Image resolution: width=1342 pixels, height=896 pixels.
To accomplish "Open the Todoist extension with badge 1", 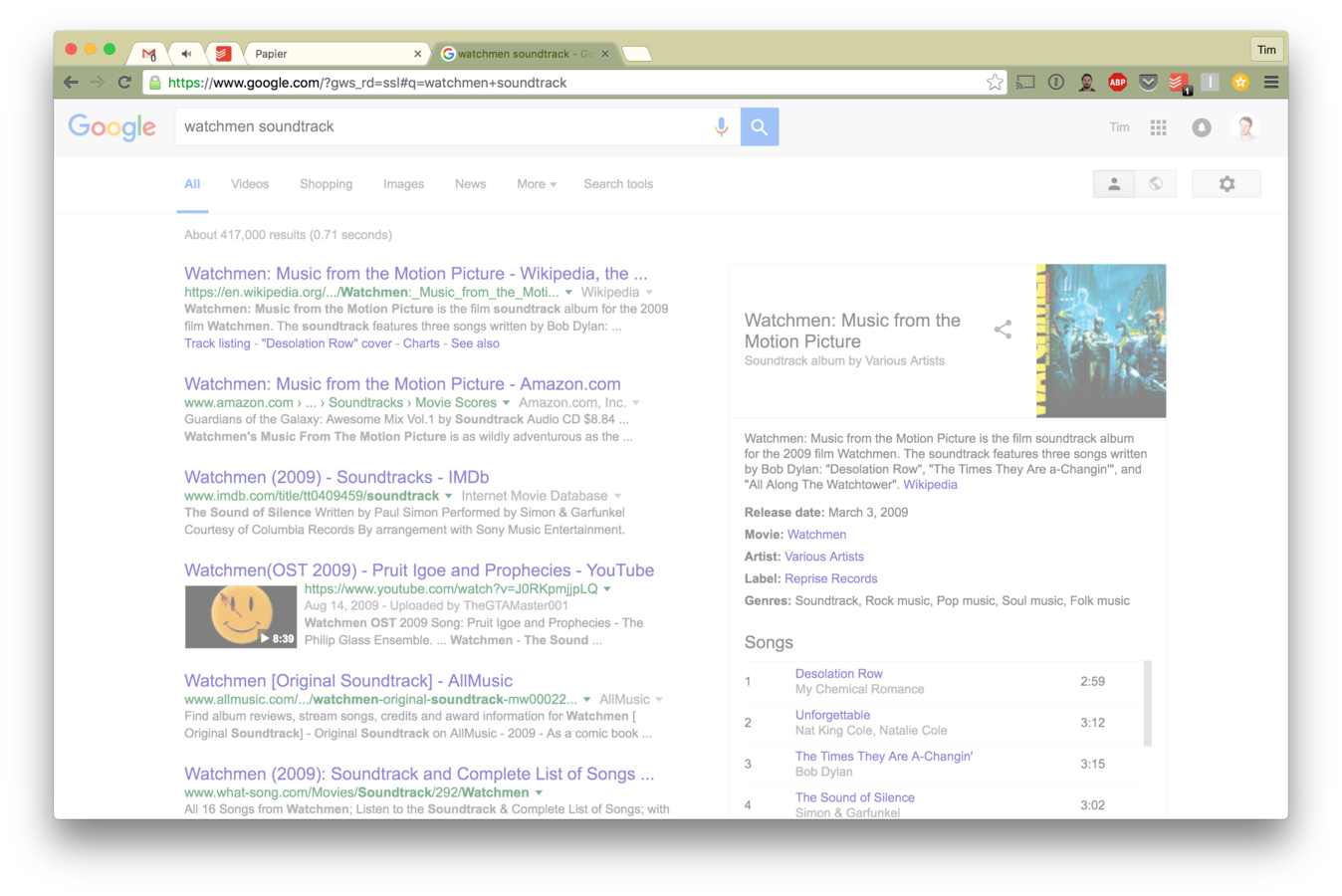I will tap(1180, 84).
